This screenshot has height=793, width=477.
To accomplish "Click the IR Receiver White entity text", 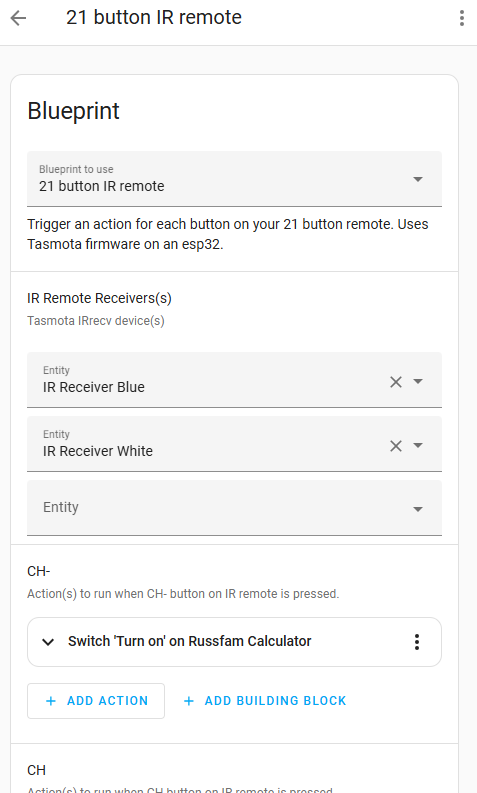I will tap(98, 451).
